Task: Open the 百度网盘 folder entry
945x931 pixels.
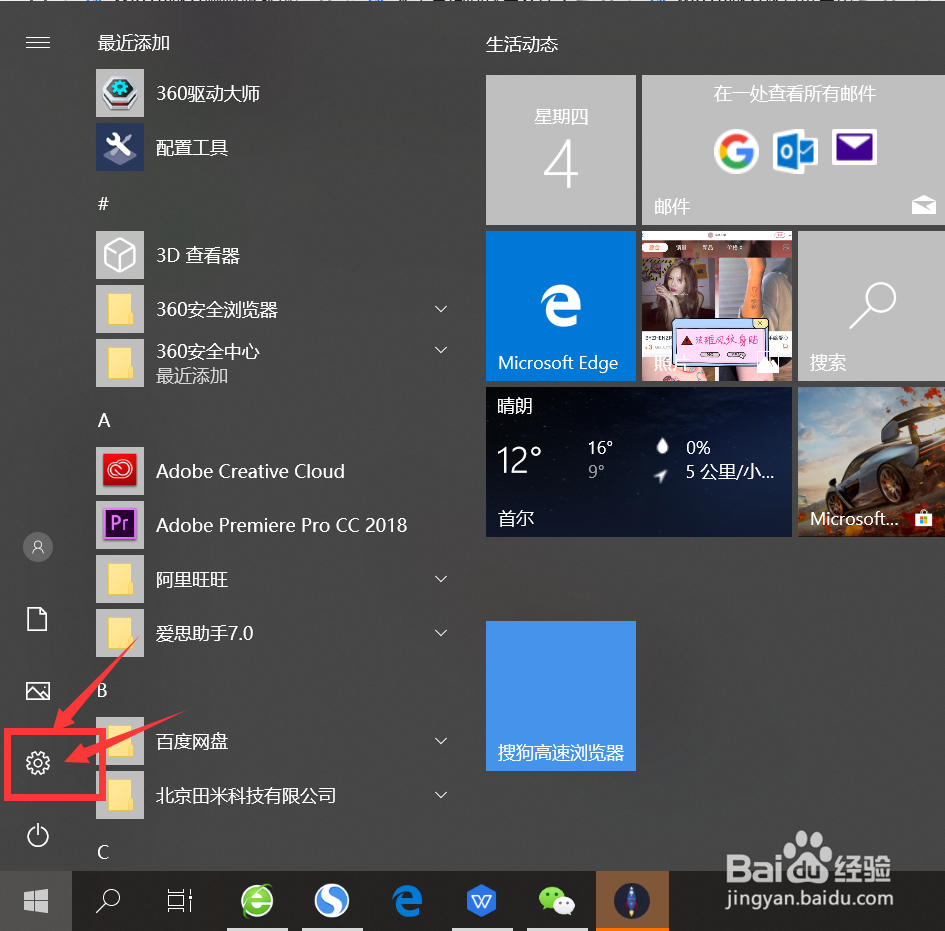Action: (x=271, y=741)
